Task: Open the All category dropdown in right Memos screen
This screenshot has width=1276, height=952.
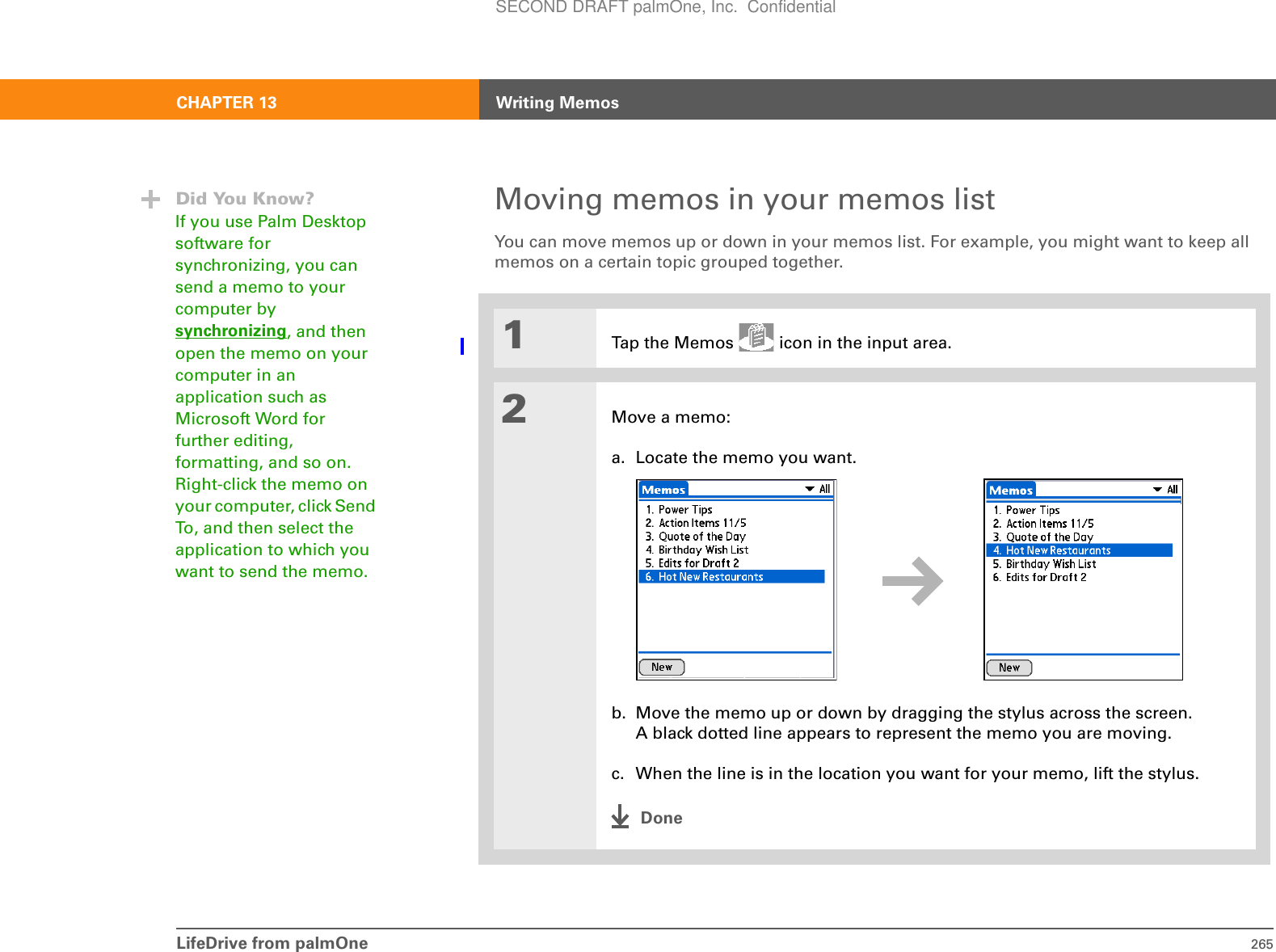Action: [1165, 490]
